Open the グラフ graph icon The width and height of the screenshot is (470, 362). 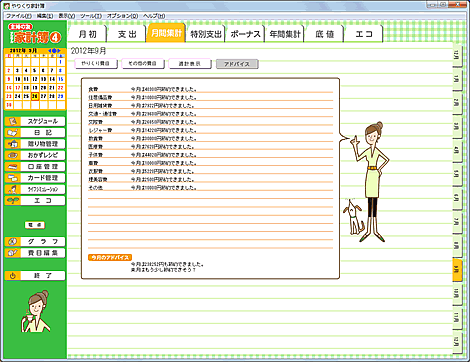[x=13, y=242]
